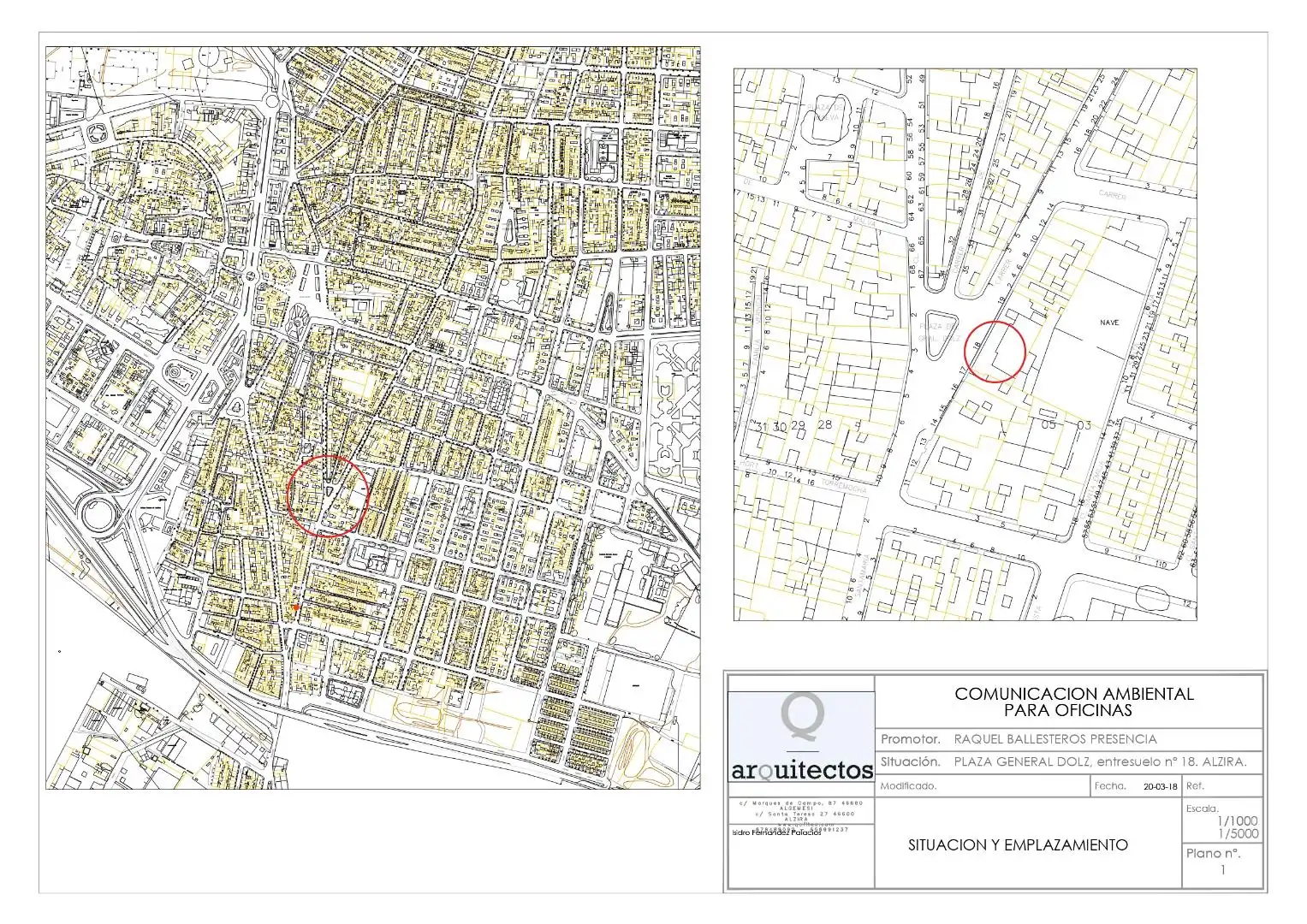Select the scale value '1/5000'

[1238, 833]
